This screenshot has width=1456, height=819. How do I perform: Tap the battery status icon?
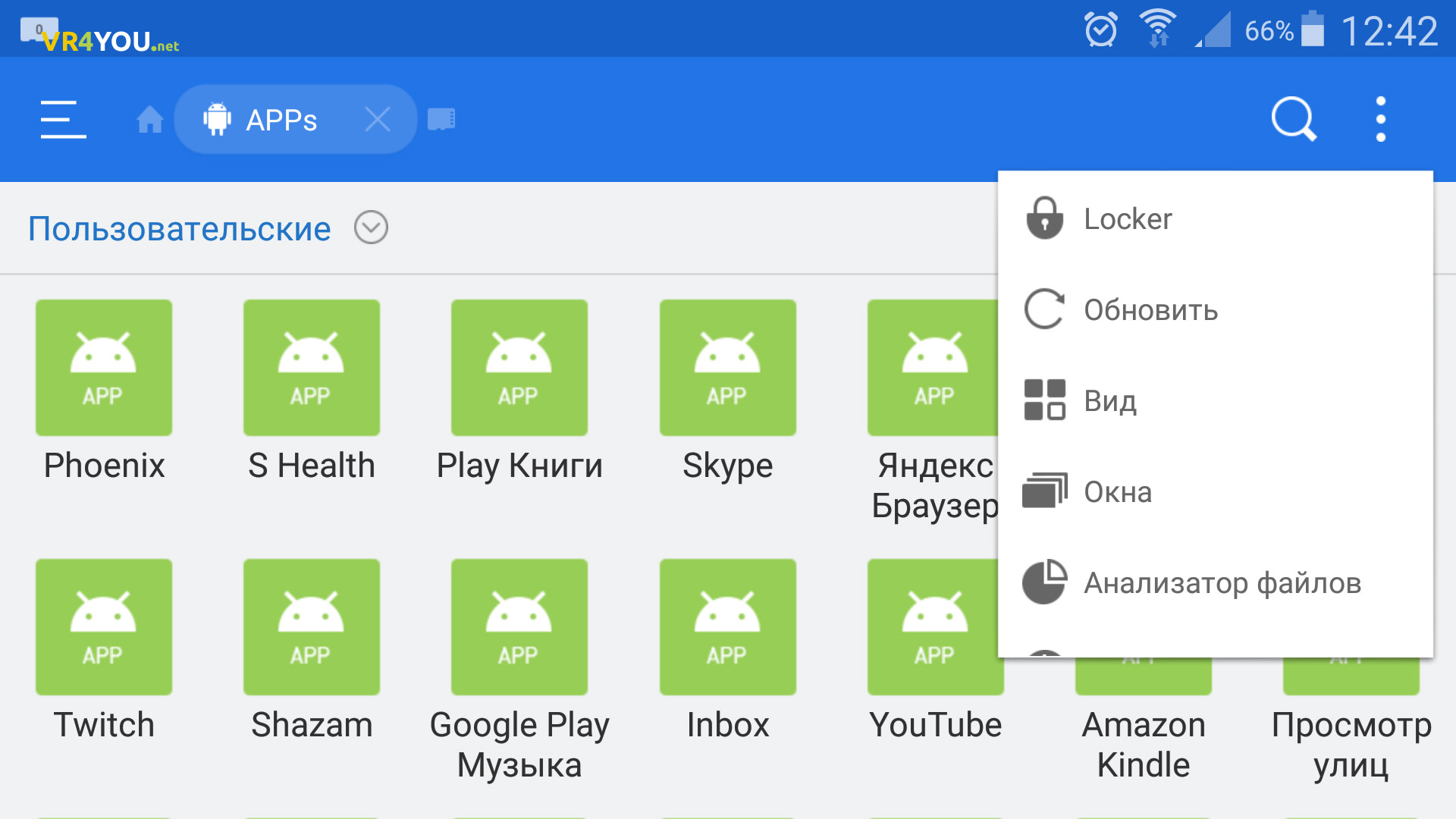pyautogui.click(x=1313, y=29)
